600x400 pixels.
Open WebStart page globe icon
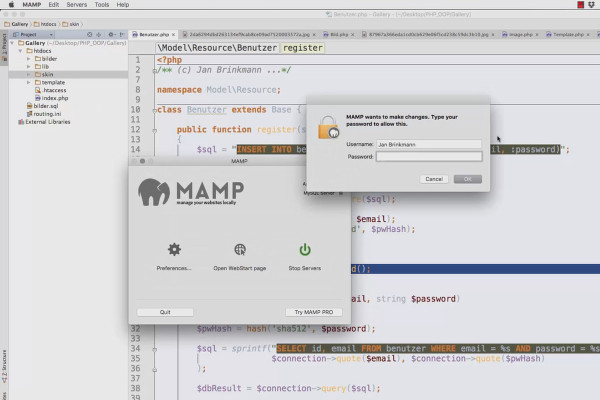pos(240,250)
